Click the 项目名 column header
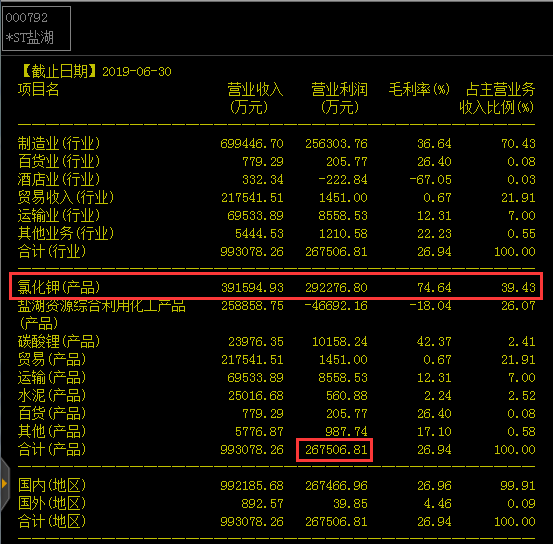The image size is (553, 544). [38, 89]
